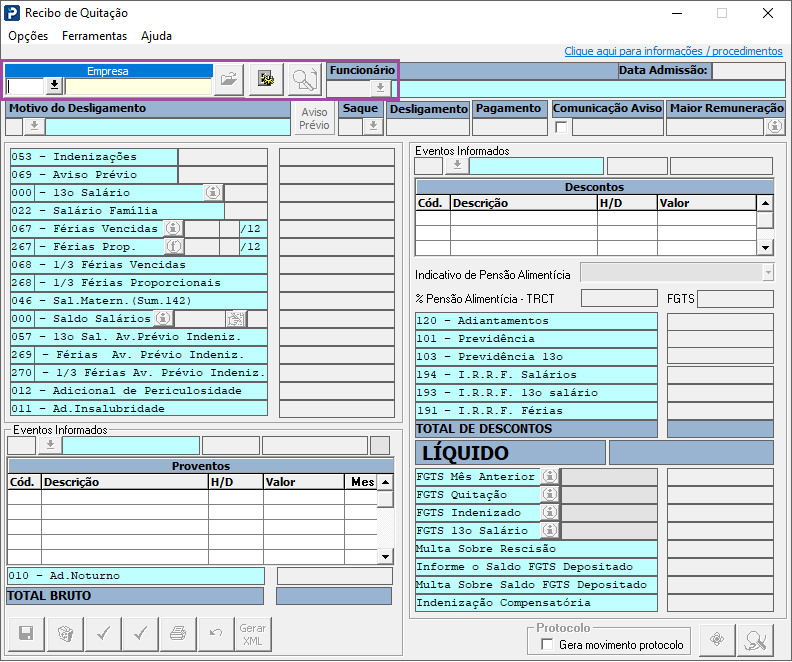The image size is (792, 662).
Task: Click the FGTS percentage input field
Action: click(x=735, y=299)
